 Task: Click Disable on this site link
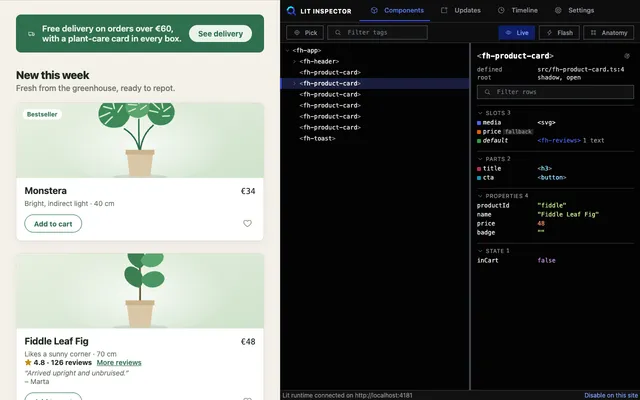click(x=611, y=396)
